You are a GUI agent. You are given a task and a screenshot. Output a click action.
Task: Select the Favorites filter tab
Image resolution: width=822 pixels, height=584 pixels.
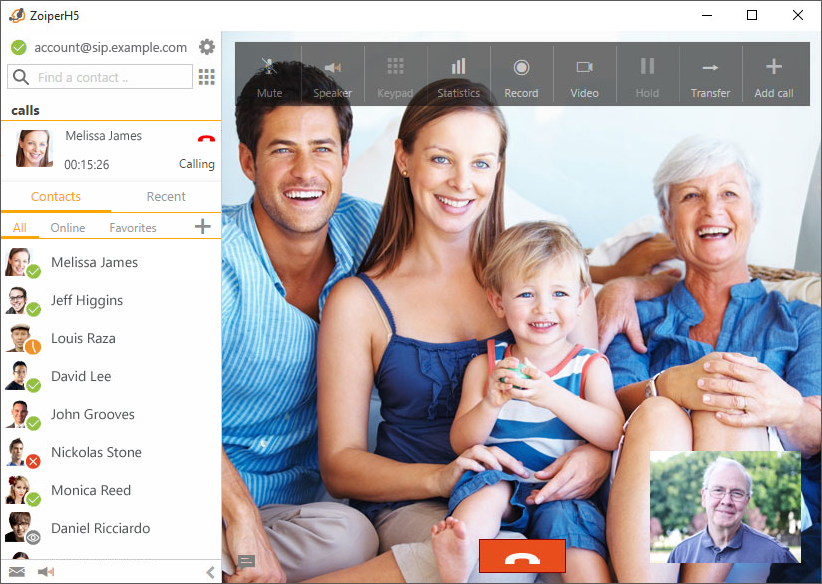133,228
